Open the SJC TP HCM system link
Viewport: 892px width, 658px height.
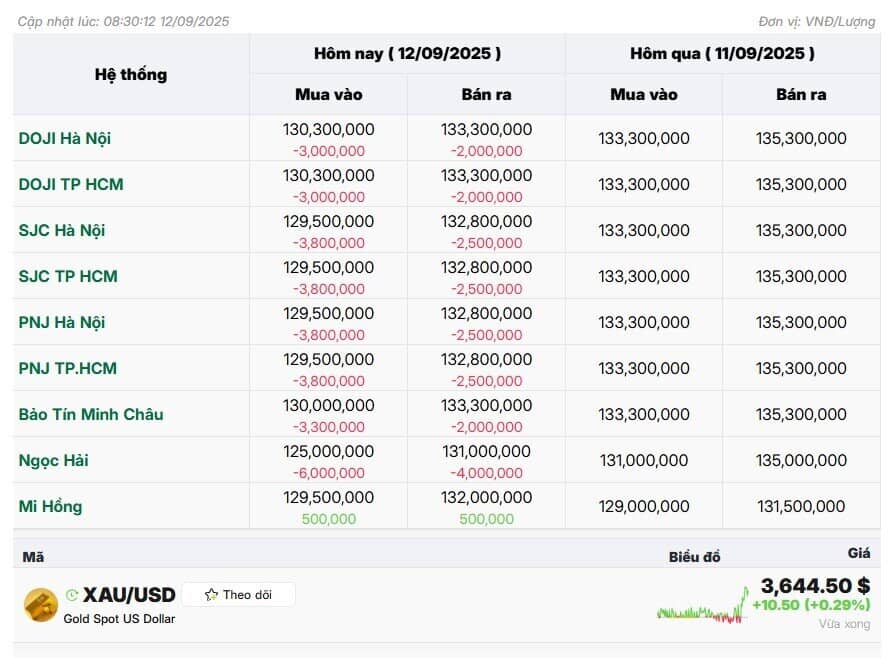coord(68,276)
